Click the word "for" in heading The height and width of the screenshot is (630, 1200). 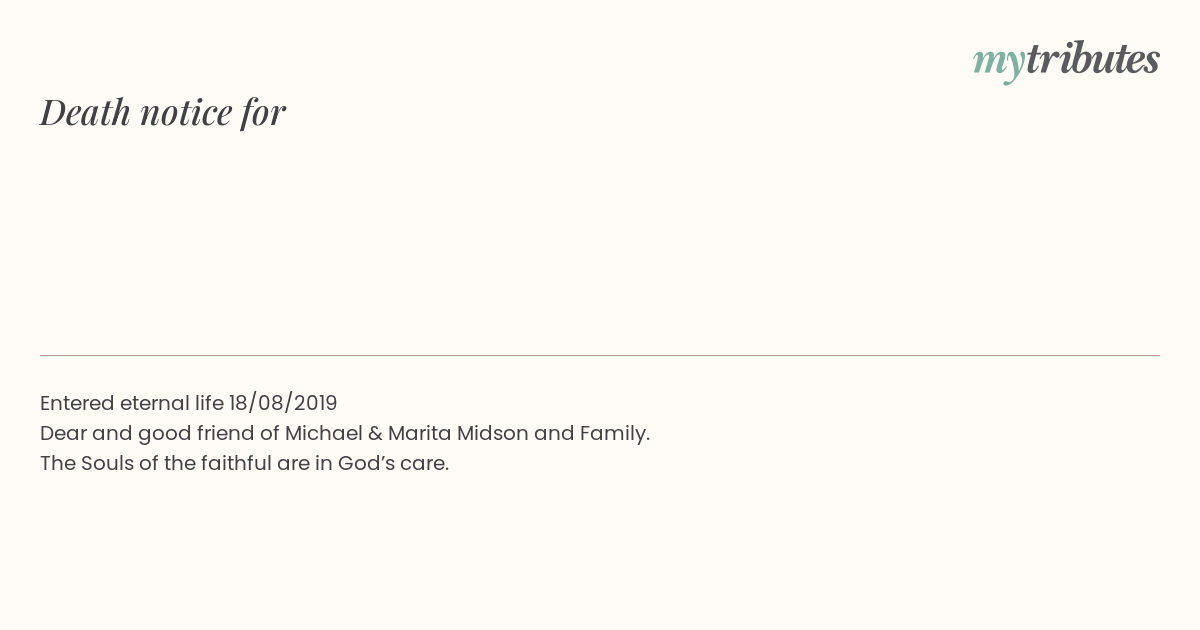263,113
